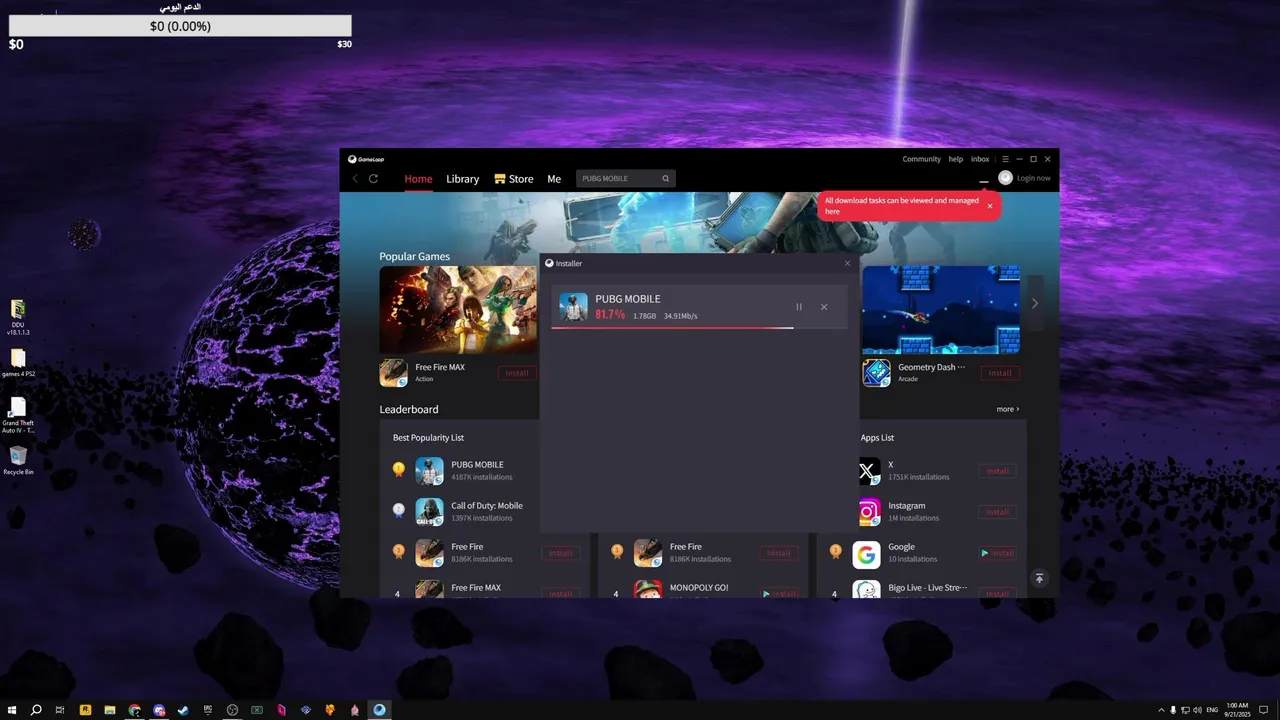Open the notification center icon
The width and height of the screenshot is (1280, 720).
coord(1264,710)
